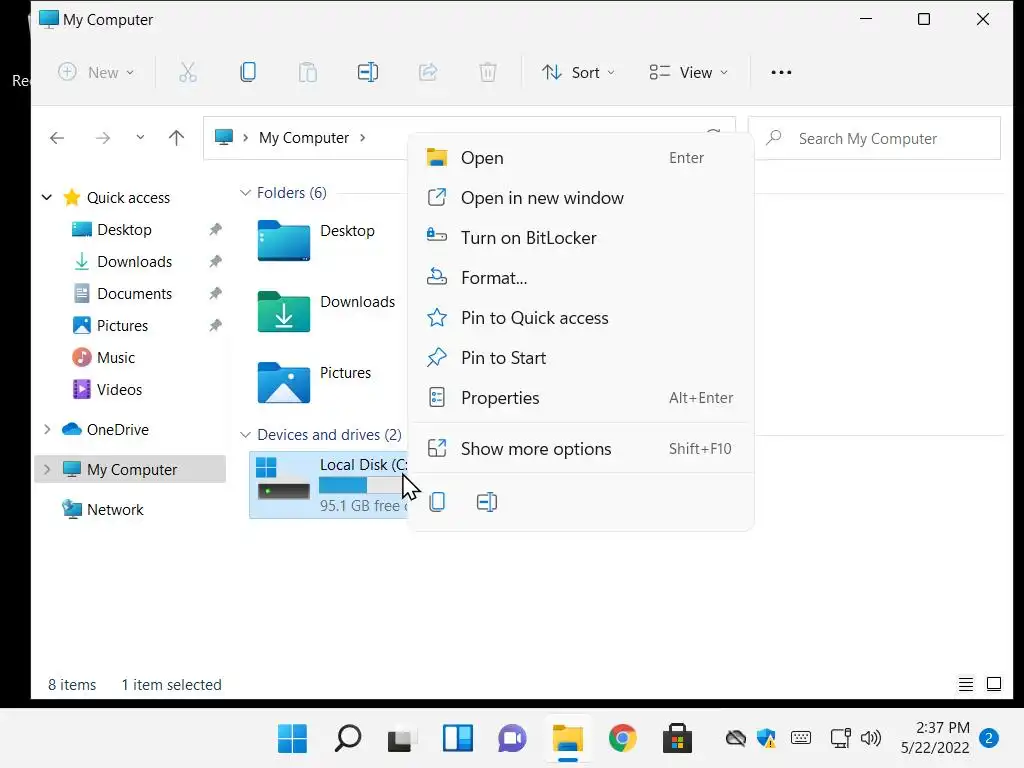This screenshot has width=1024, height=768.
Task: Open Microsoft Store from taskbar
Action: [x=677, y=739]
